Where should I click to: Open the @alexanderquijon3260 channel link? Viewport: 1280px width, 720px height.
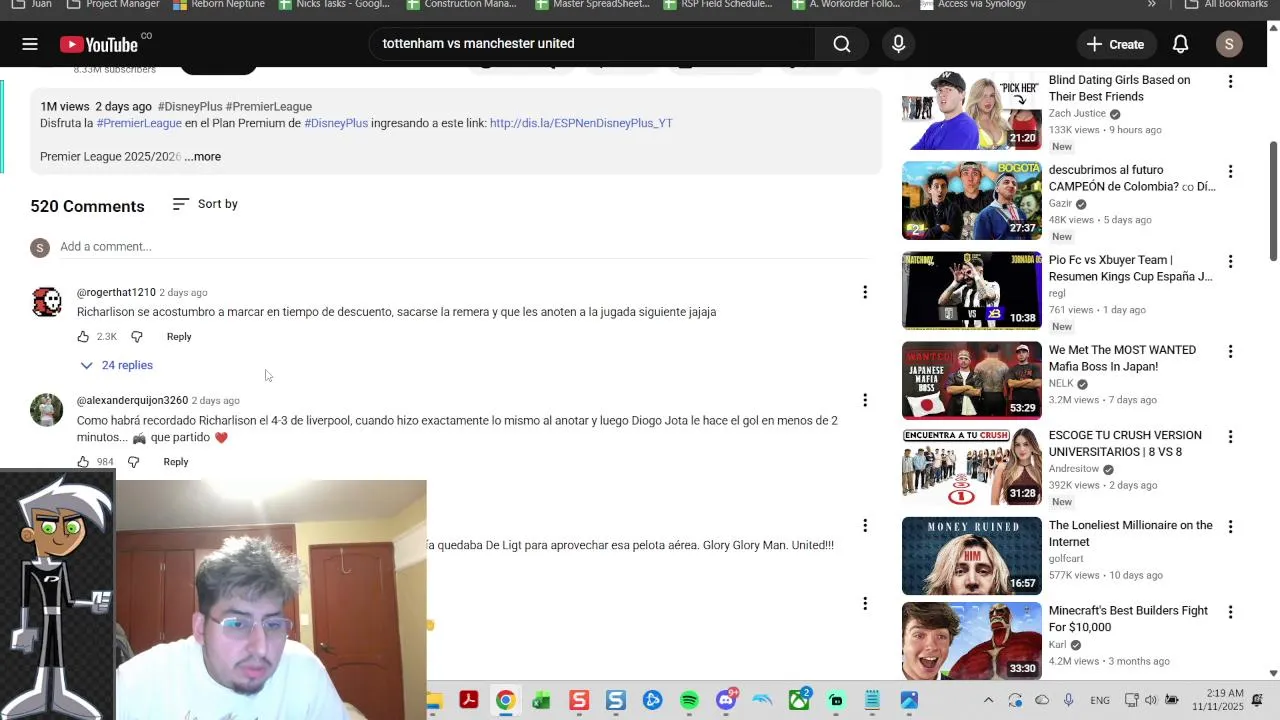[132, 400]
